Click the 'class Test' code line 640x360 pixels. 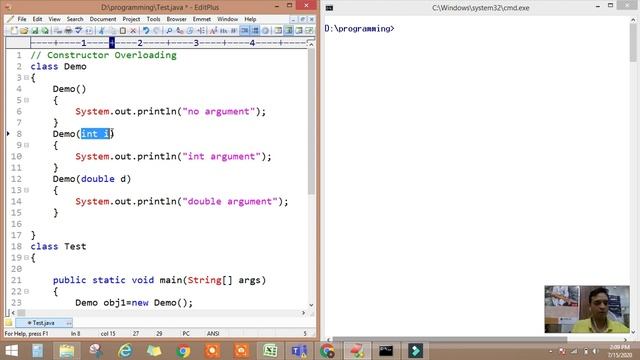58,247
